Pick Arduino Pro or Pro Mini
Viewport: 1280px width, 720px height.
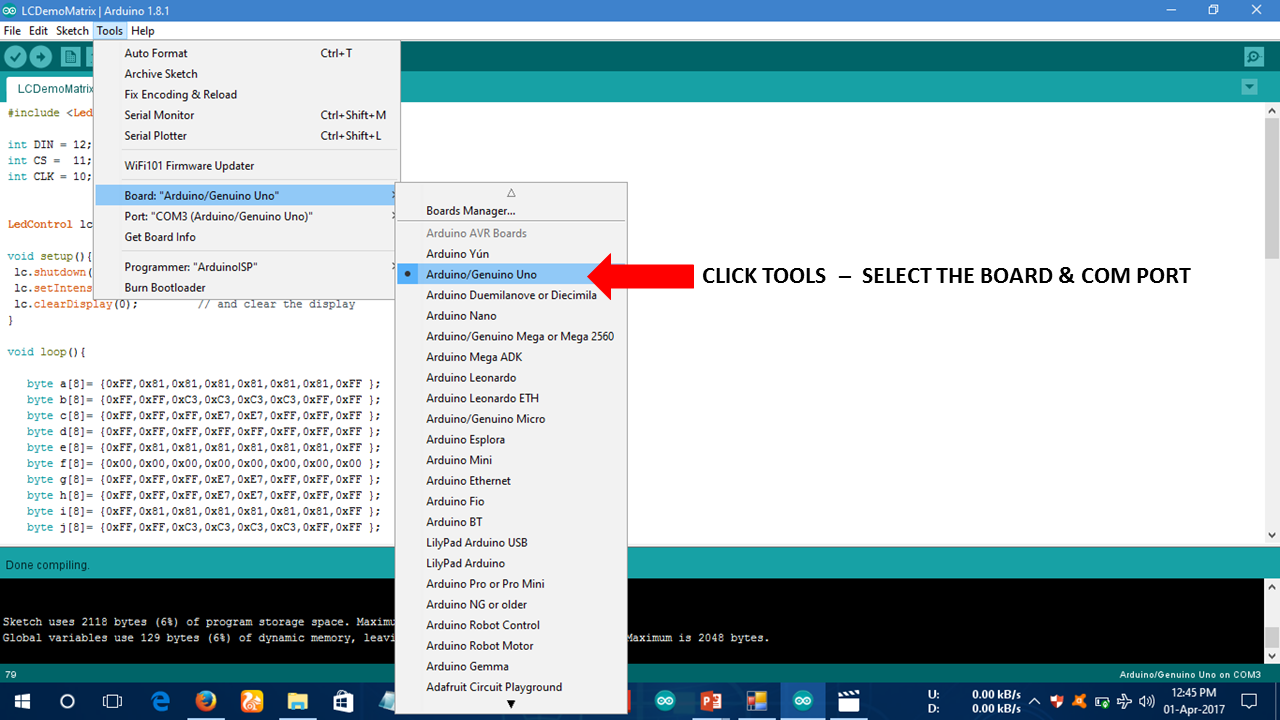pyautogui.click(x=512, y=584)
